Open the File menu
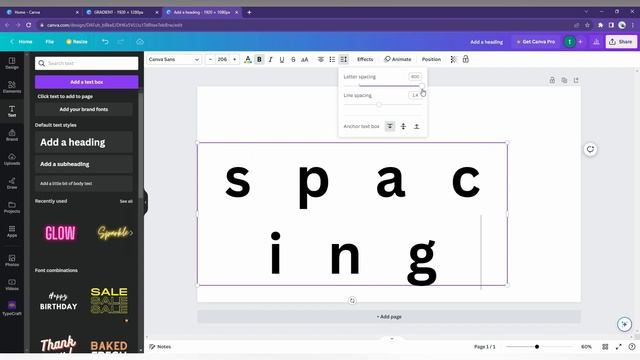This screenshot has width=640, height=360. [x=49, y=42]
